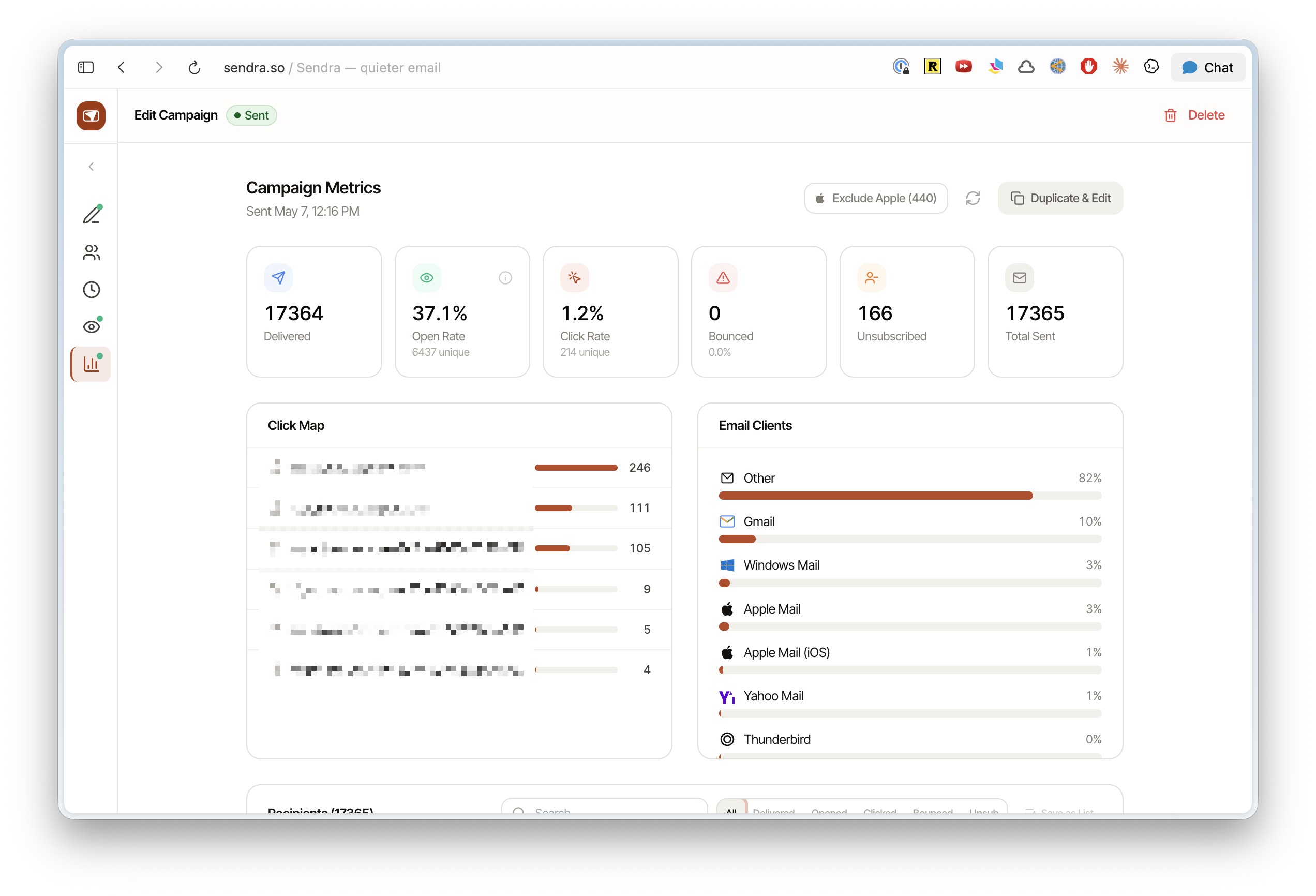This screenshot has width=1316, height=896.
Task: Click the yellow R extension icon
Action: [x=932, y=67]
